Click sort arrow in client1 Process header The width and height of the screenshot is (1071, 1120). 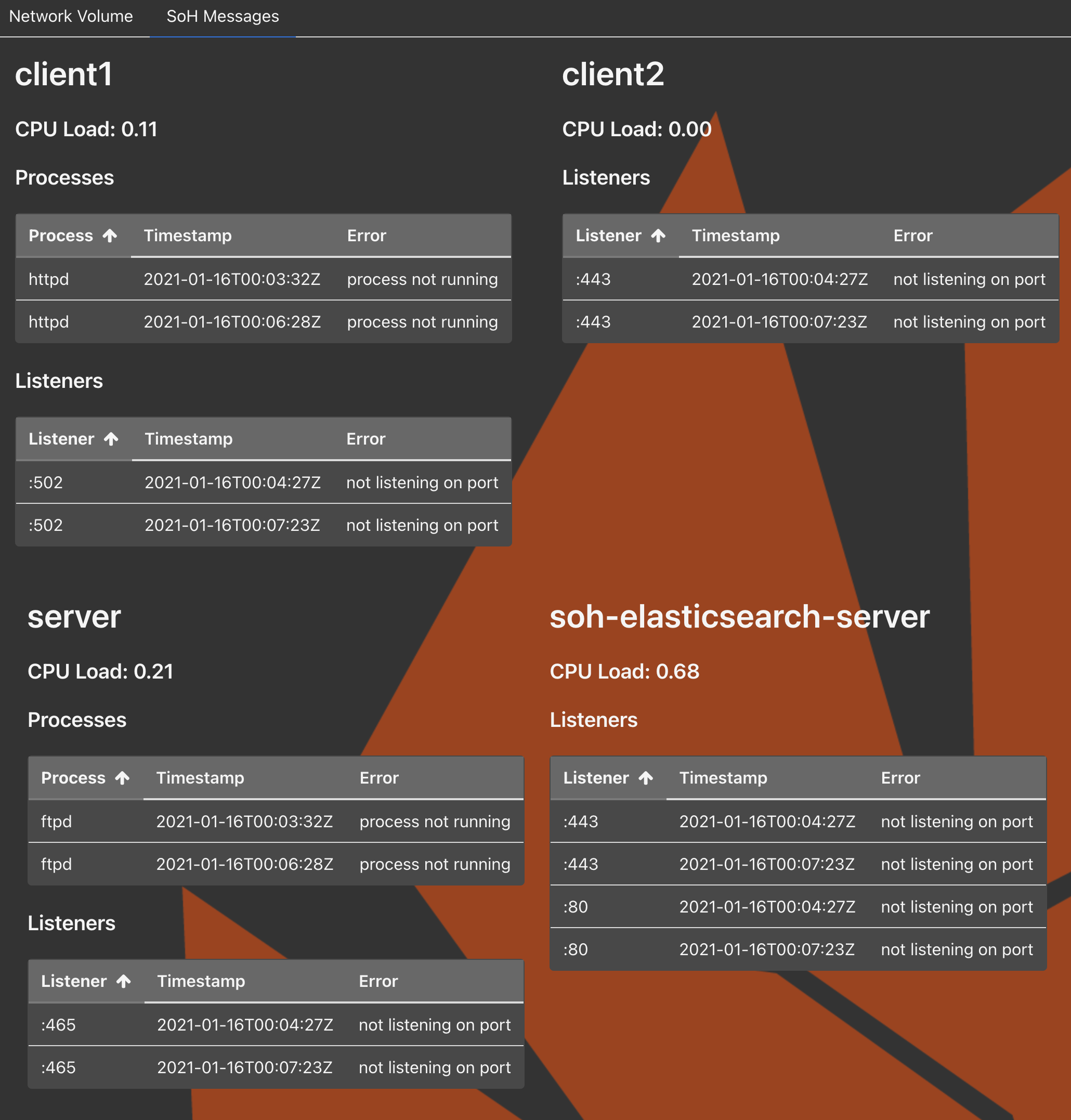click(110, 236)
